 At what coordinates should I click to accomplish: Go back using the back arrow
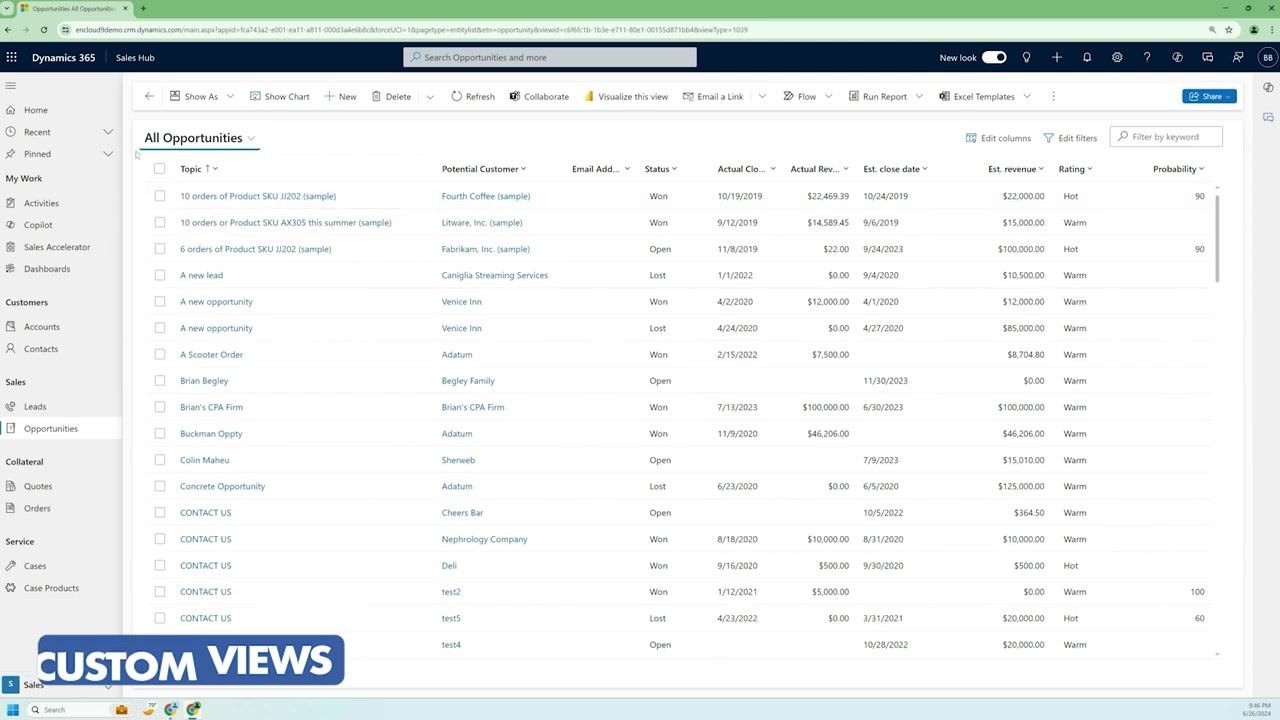(149, 96)
